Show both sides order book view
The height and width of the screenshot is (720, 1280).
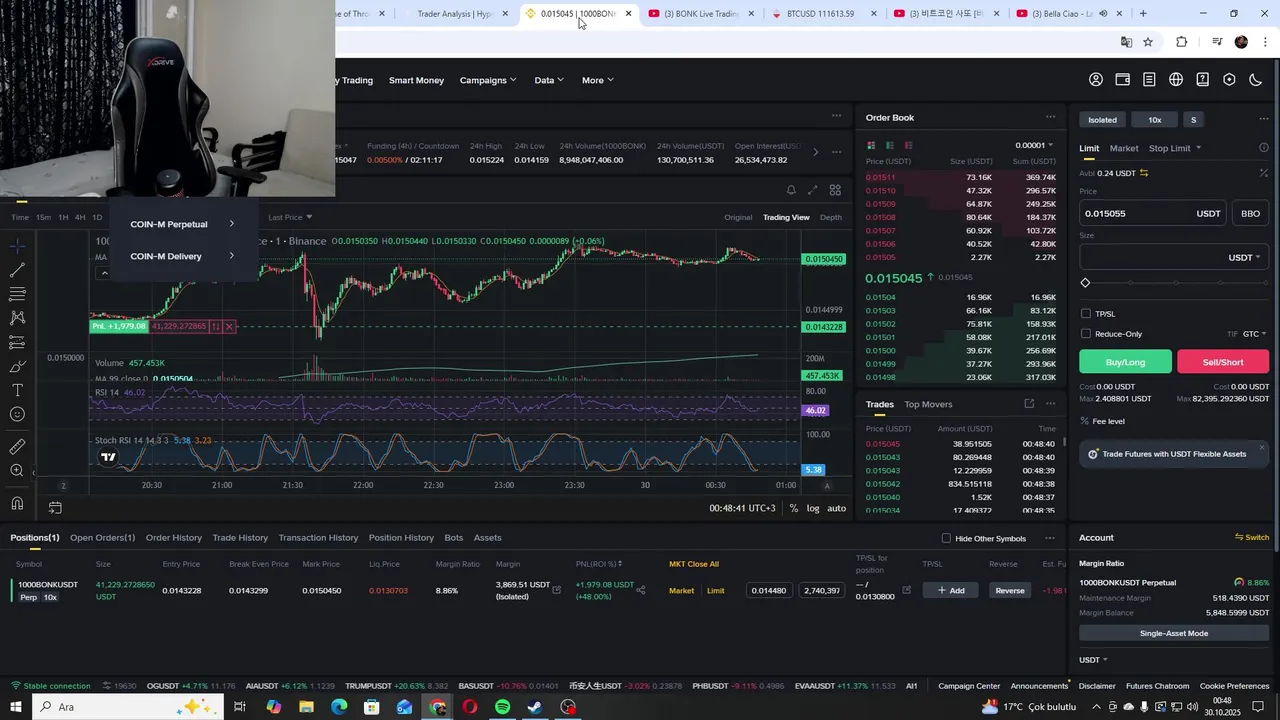point(870,145)
